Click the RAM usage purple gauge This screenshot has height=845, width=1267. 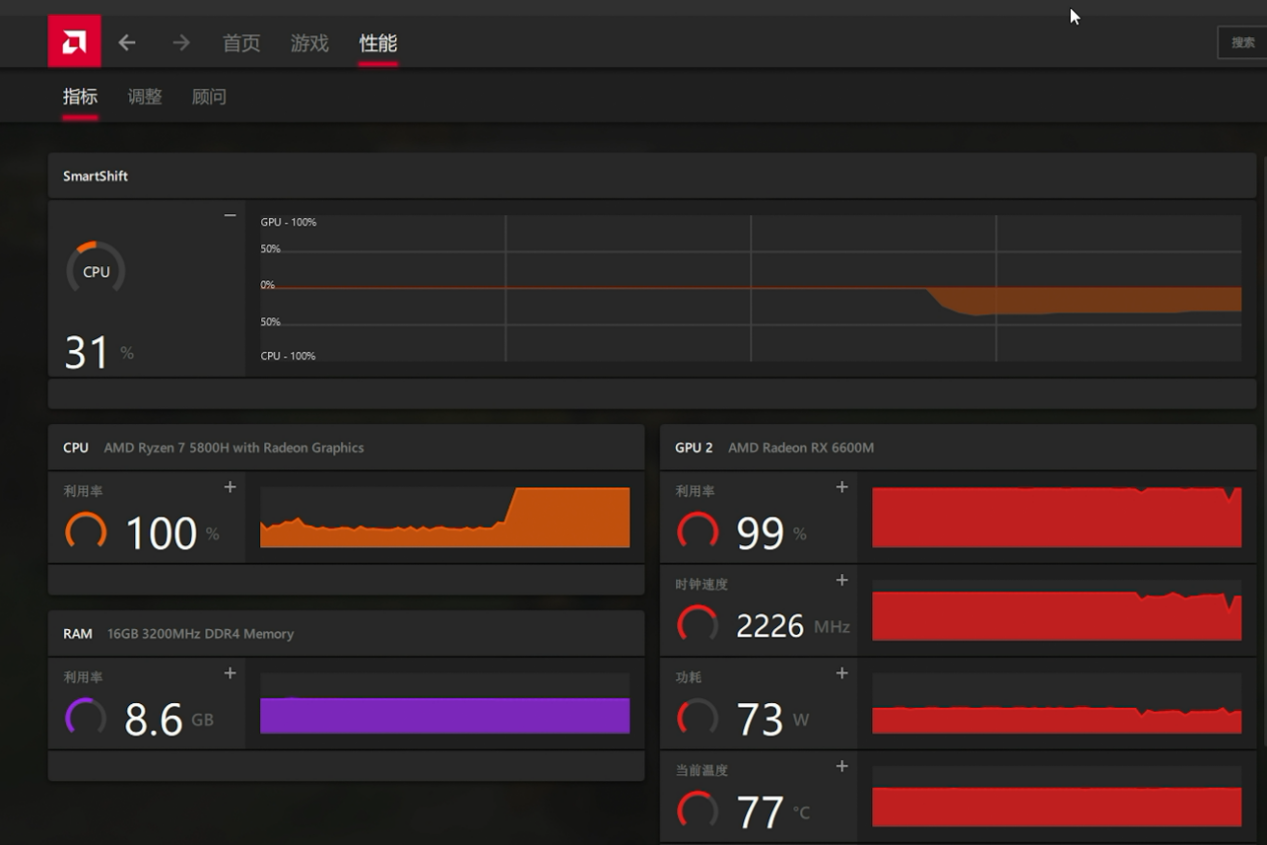coord(86,718)
